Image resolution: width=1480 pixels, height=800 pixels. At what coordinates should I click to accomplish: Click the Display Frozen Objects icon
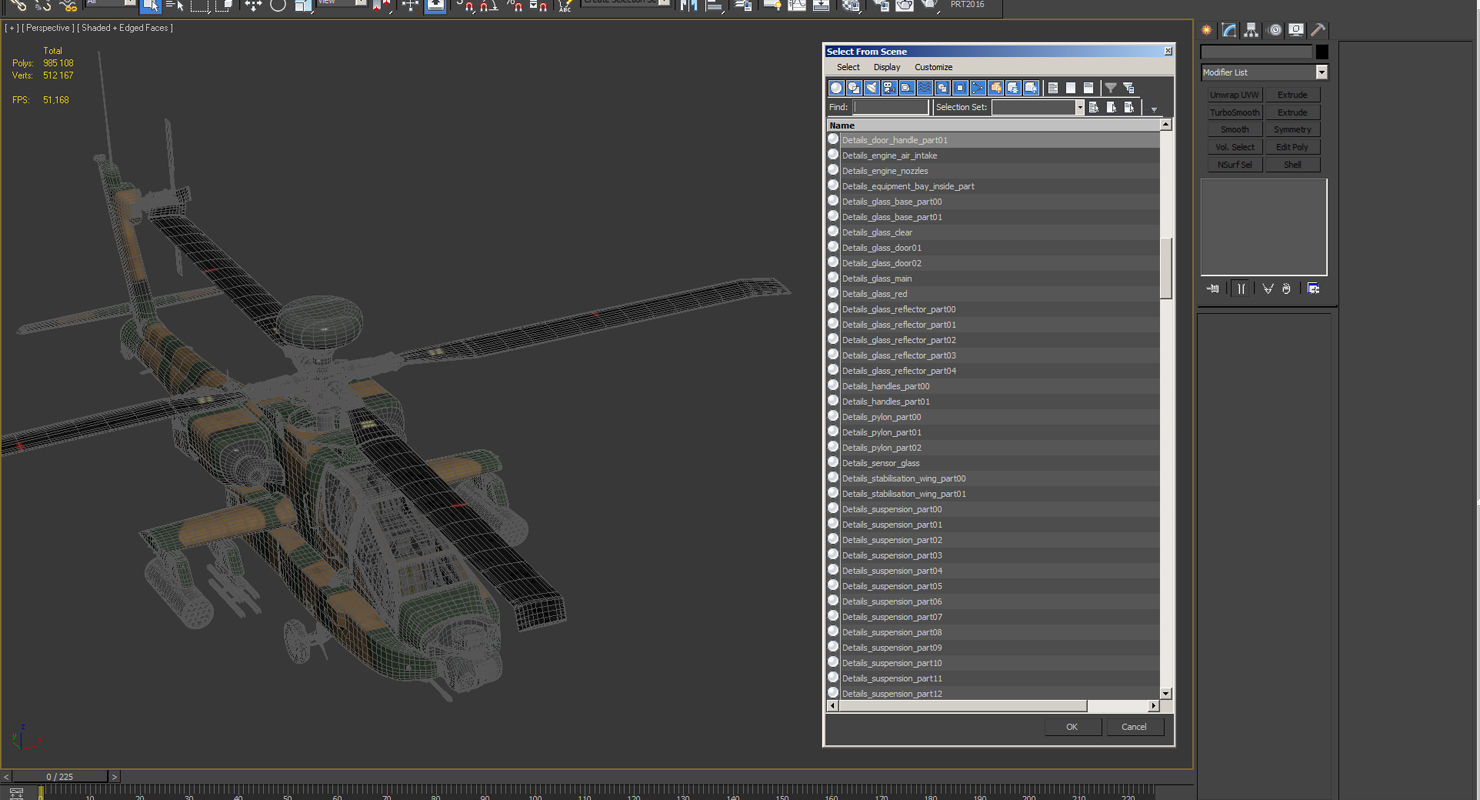point(1013,88)
